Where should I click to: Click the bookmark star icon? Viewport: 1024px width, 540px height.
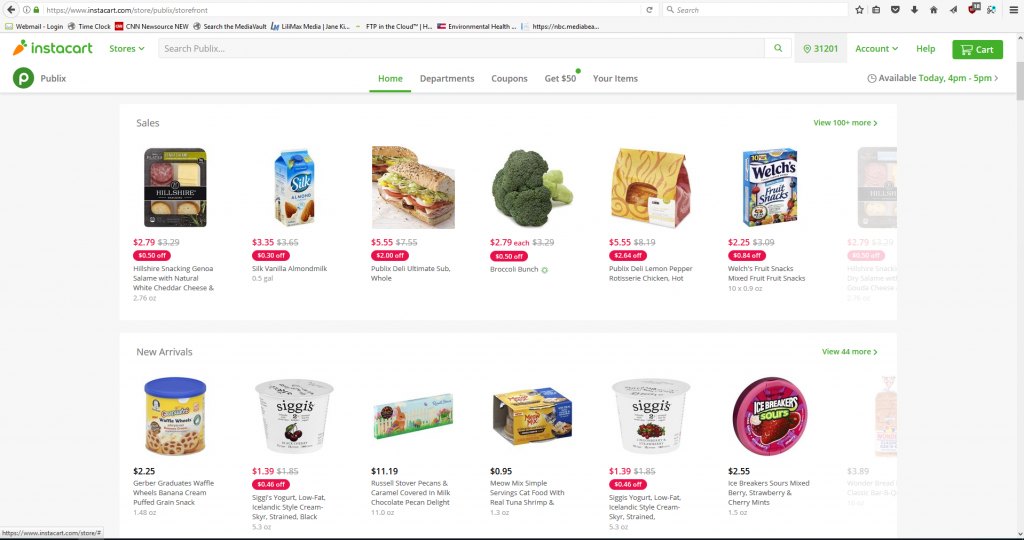click(x=859, y=10)
